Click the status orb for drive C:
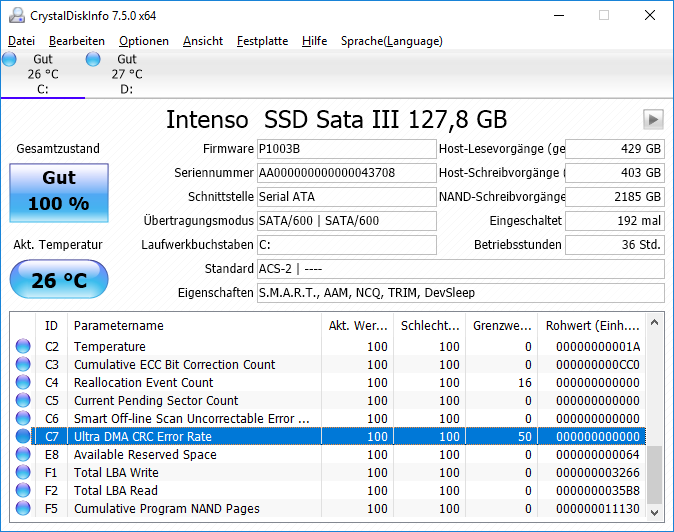674x532 pixels. (9, 59)
